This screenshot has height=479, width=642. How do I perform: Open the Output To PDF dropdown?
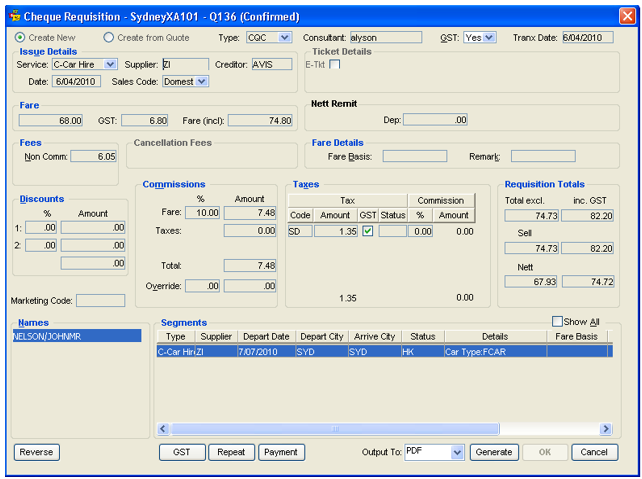click(x=457, y=452)
